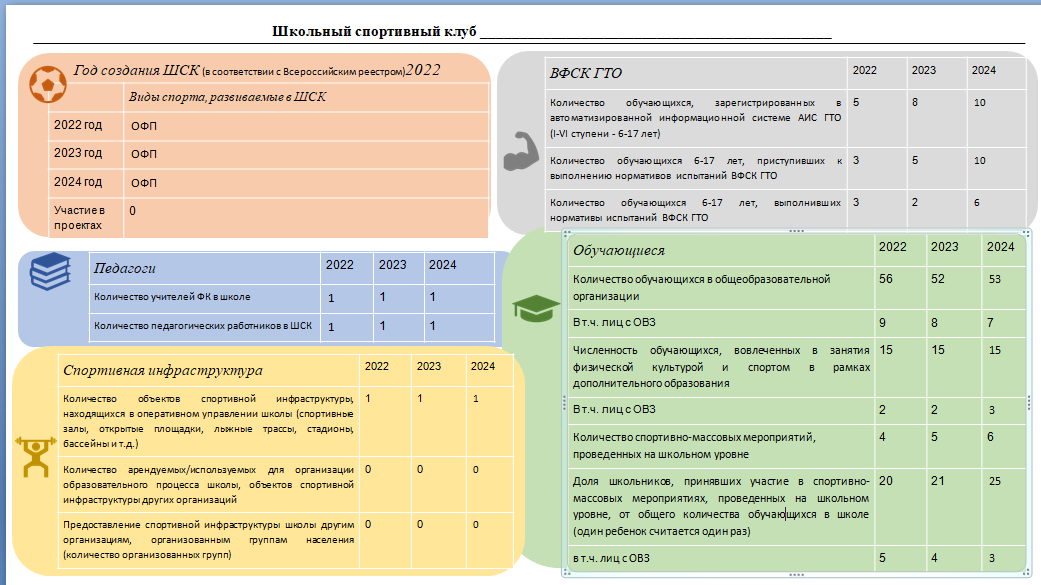Viewport: 1041px width, 585px height.
Task: Select the value 56 in Обучающиеся table
Action: click(886, 279)
